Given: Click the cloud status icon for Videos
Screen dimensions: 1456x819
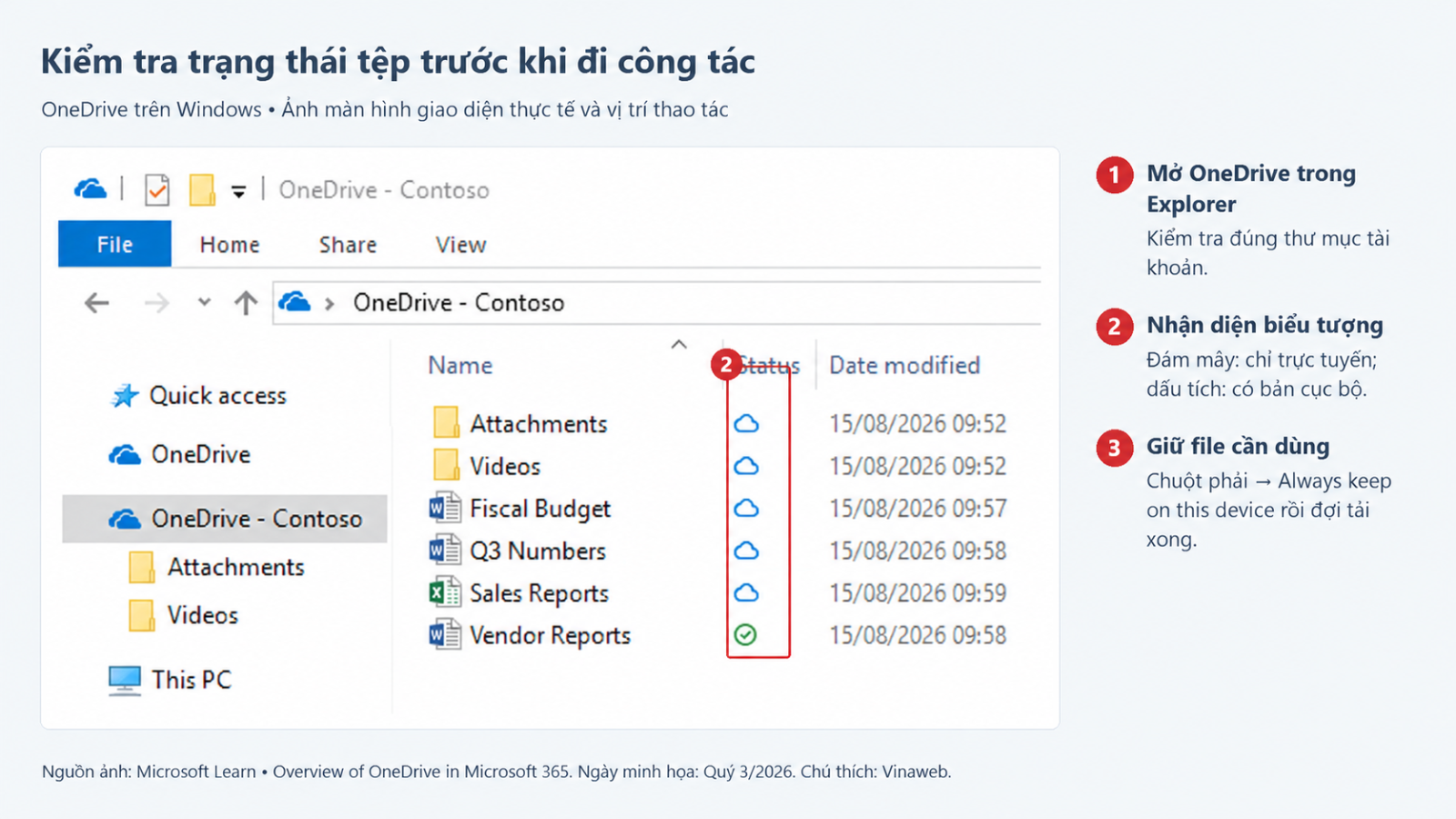Looking at the screenshot, I should tap(746, 467).
